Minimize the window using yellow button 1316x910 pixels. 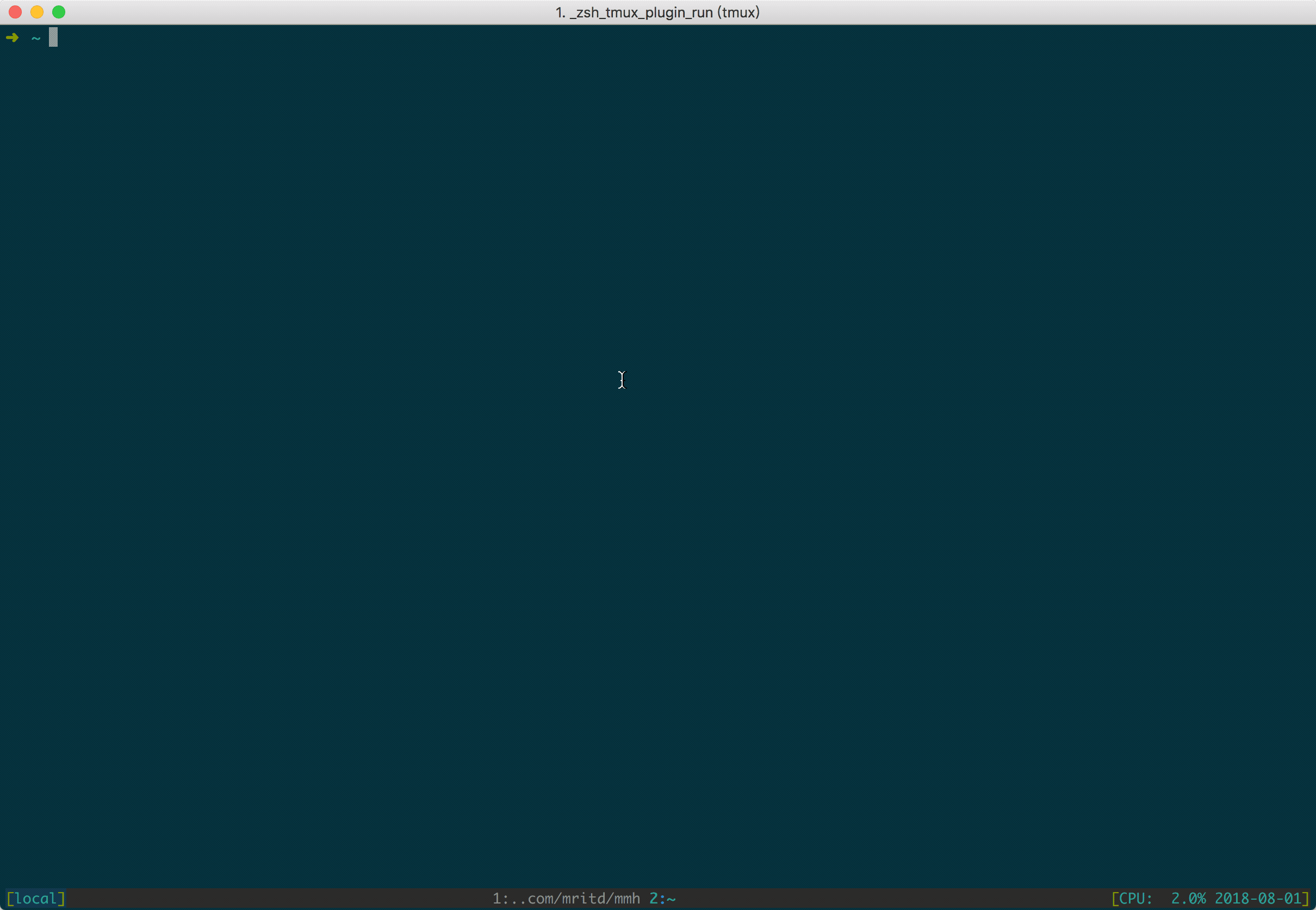point(37,12)
